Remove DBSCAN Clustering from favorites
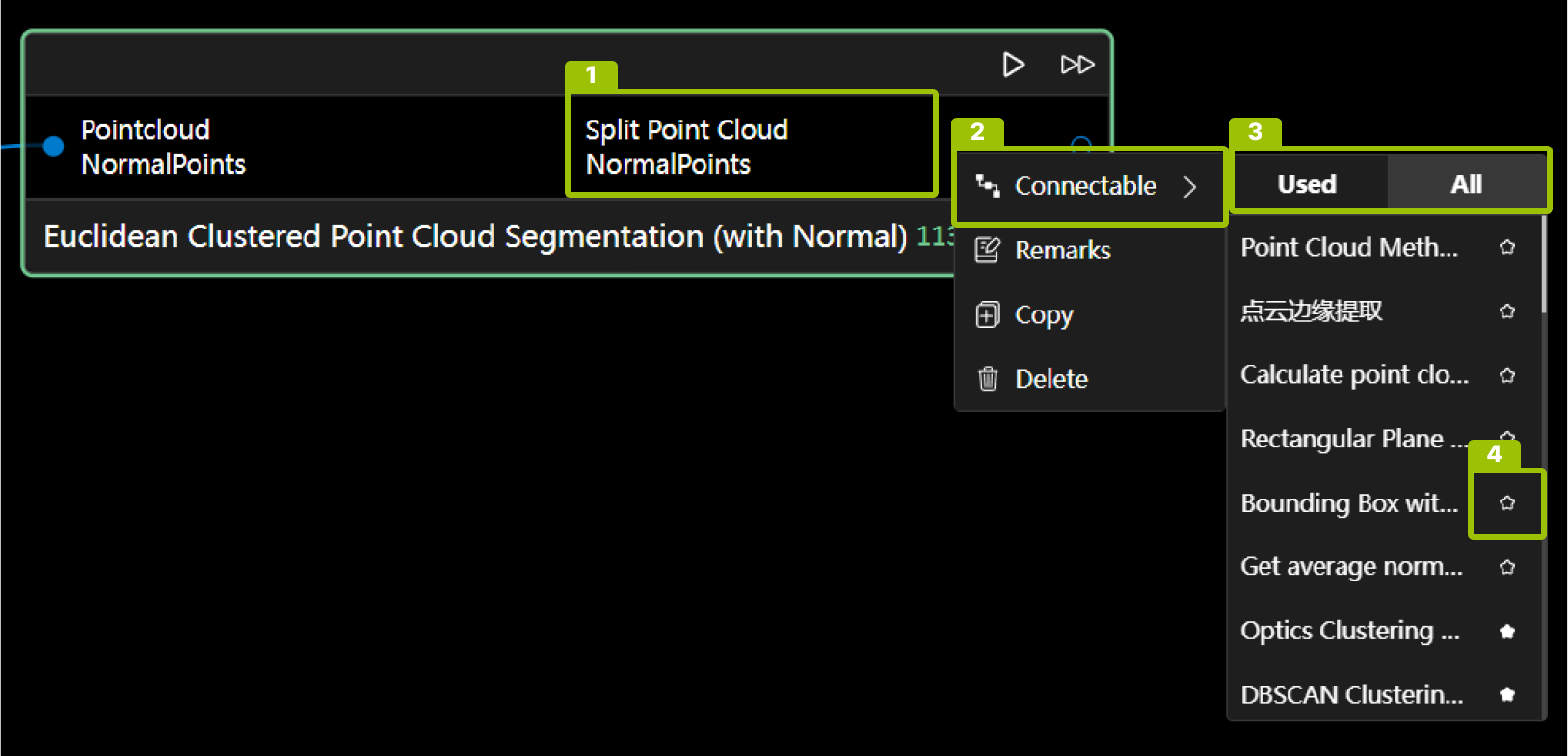 coord(1507,694)
